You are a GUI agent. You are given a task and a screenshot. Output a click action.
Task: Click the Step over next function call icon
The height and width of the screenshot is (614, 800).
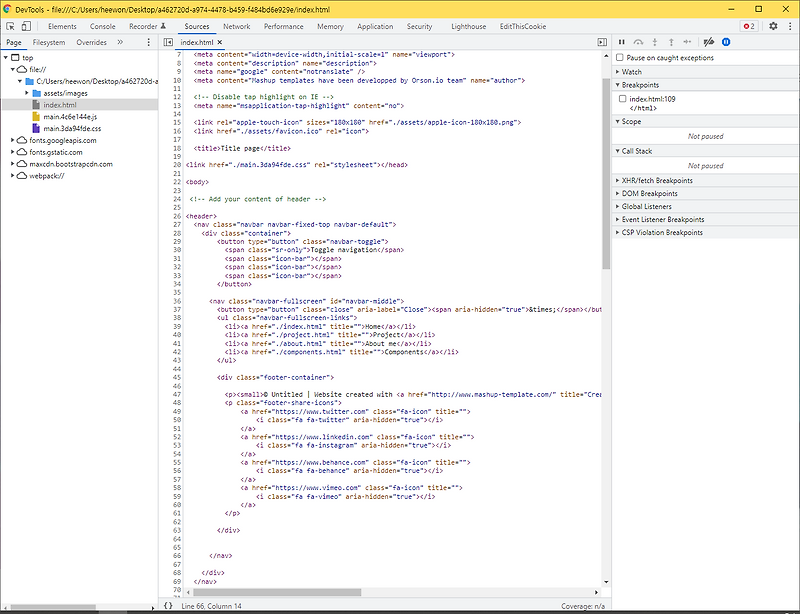click(x=638, y=42)
